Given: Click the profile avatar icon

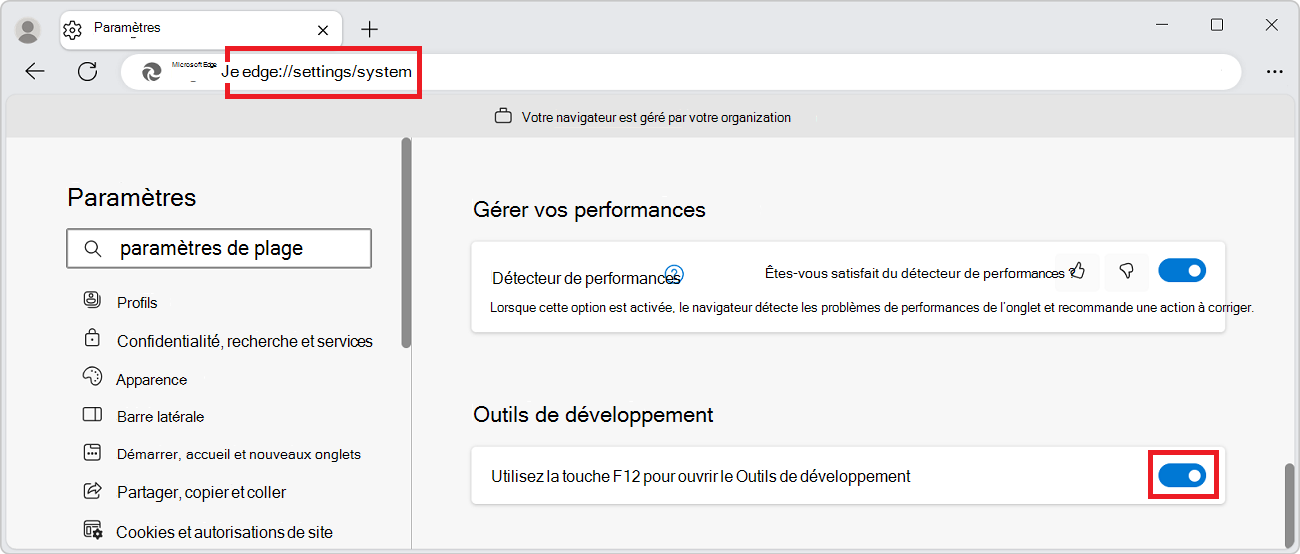Looking at the screenshot, I should tap(29, 30).
